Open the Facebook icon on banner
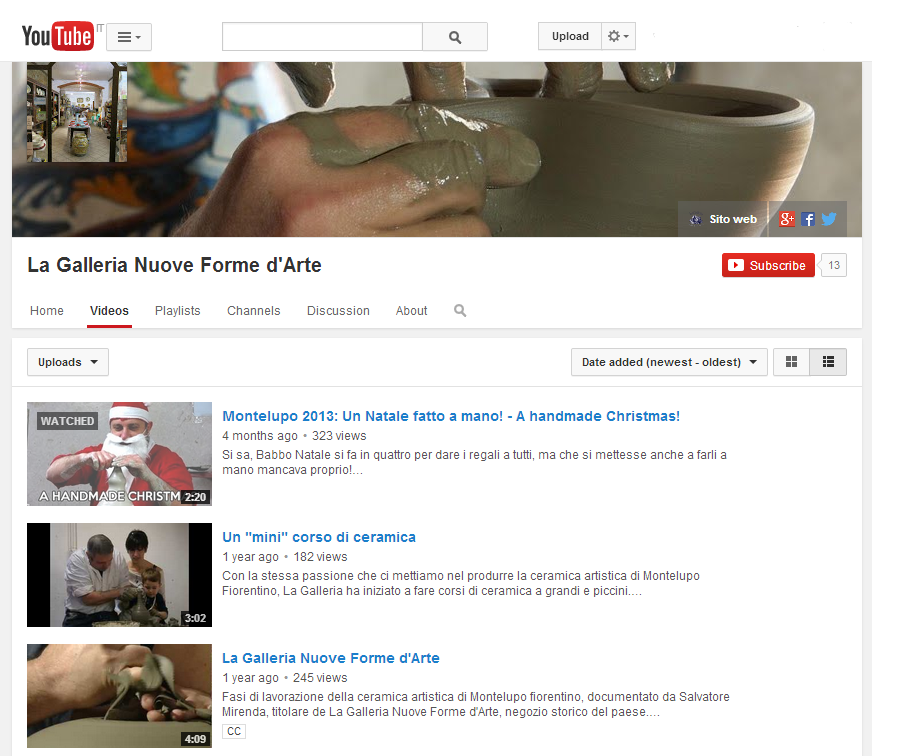901x756 pixels. point(808,219)
